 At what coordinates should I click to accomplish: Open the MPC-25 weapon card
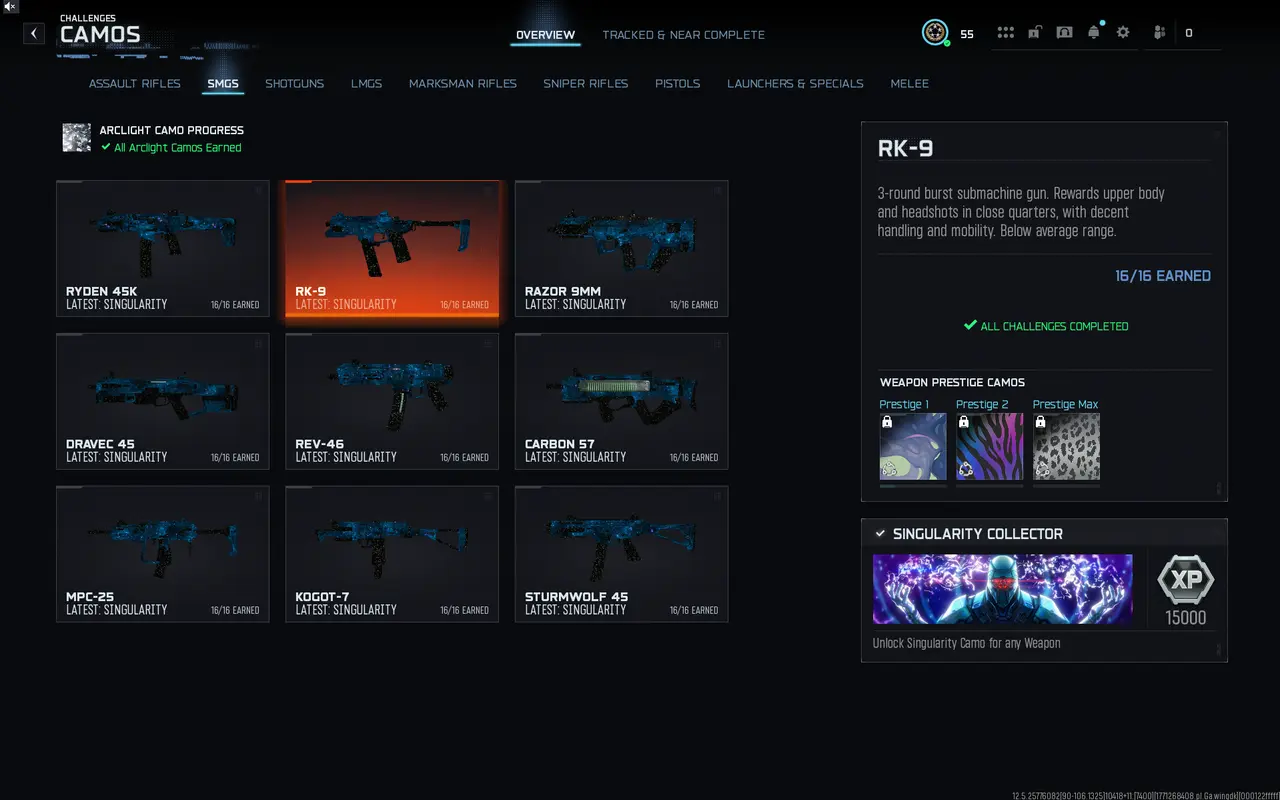[x=163, y=555]
